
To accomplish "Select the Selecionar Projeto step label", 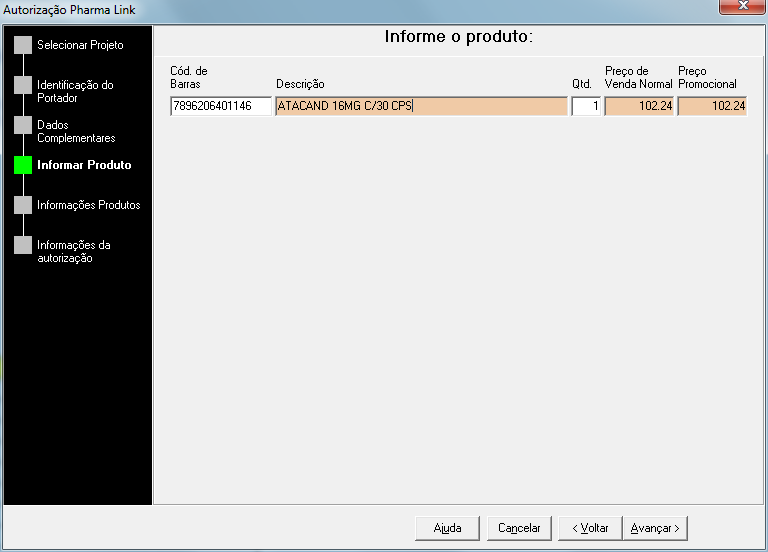I will point(80,45).
